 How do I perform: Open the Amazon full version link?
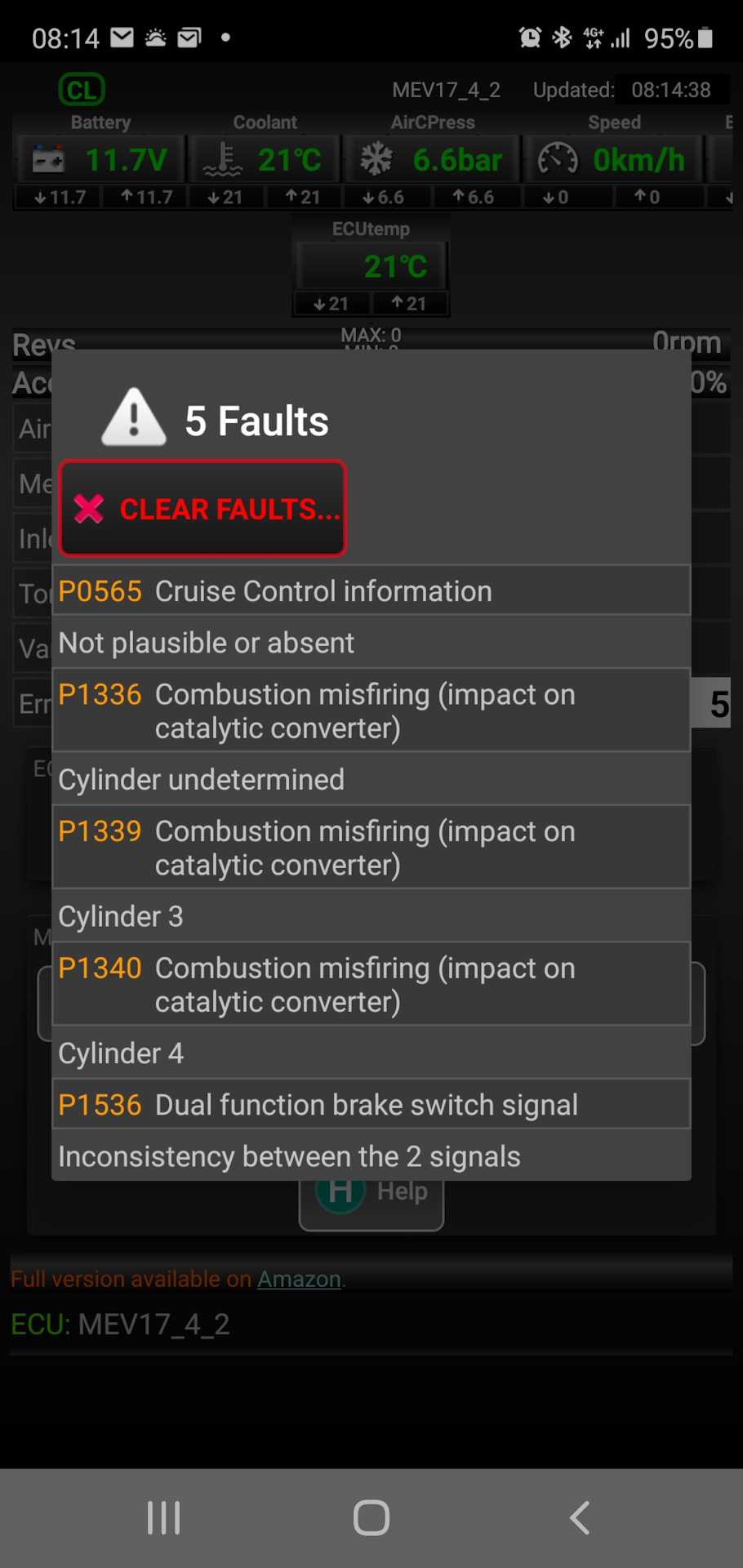(299, 1279)
